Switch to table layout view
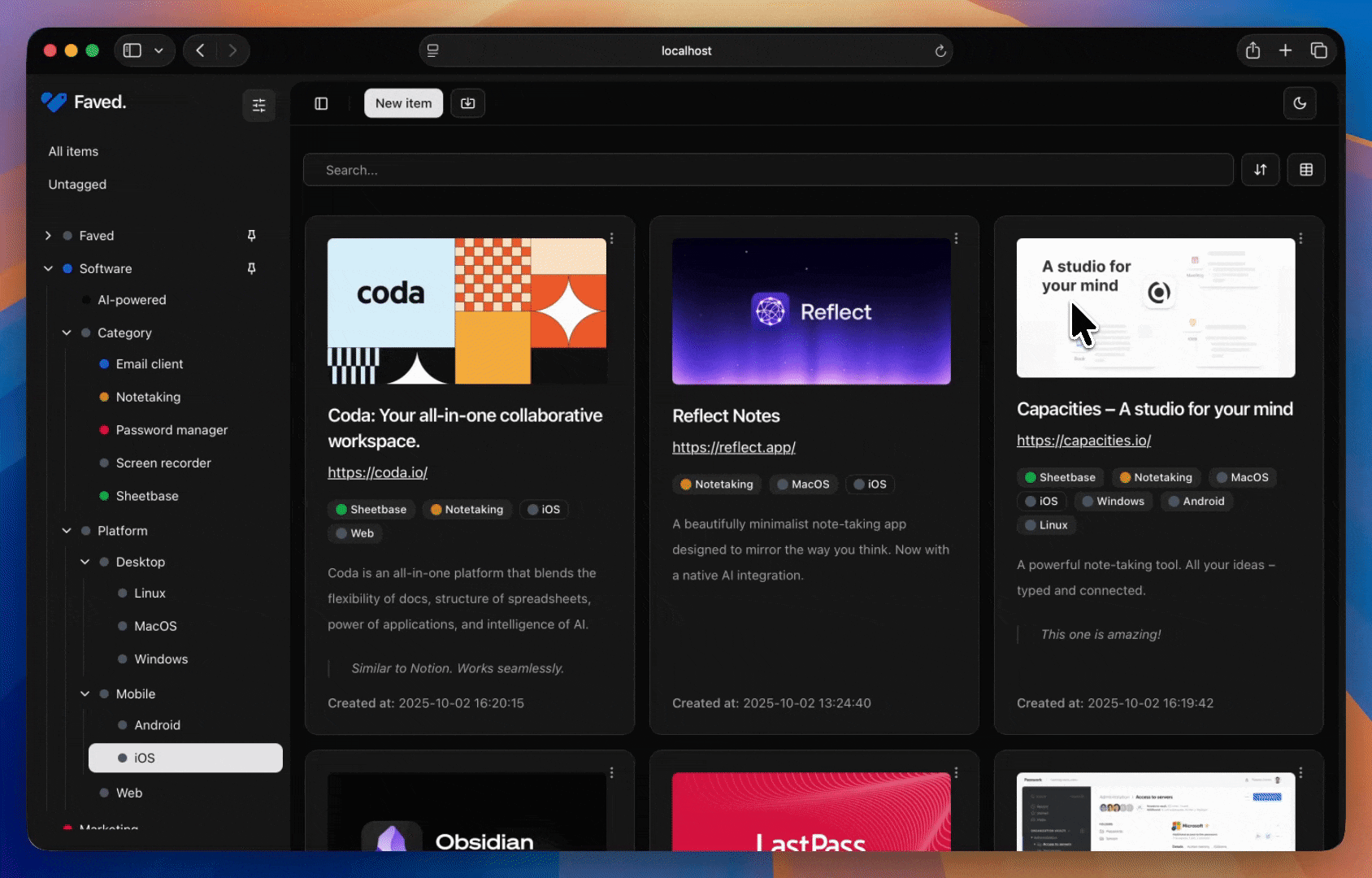The width and height of the screenshot is (1372, 878). pos(1306,170)
